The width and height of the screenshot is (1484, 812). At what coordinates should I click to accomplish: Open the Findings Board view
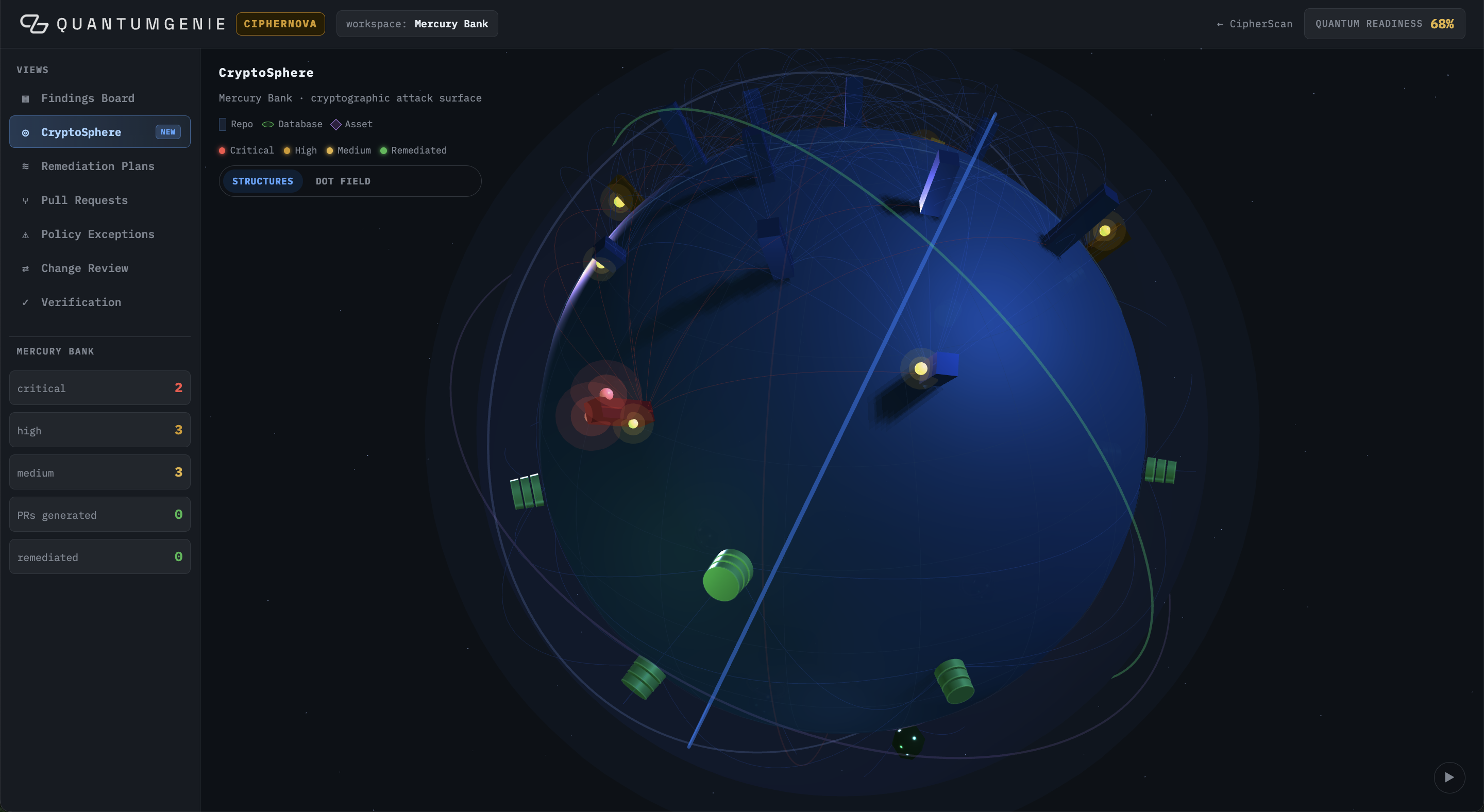coord(99,98)
